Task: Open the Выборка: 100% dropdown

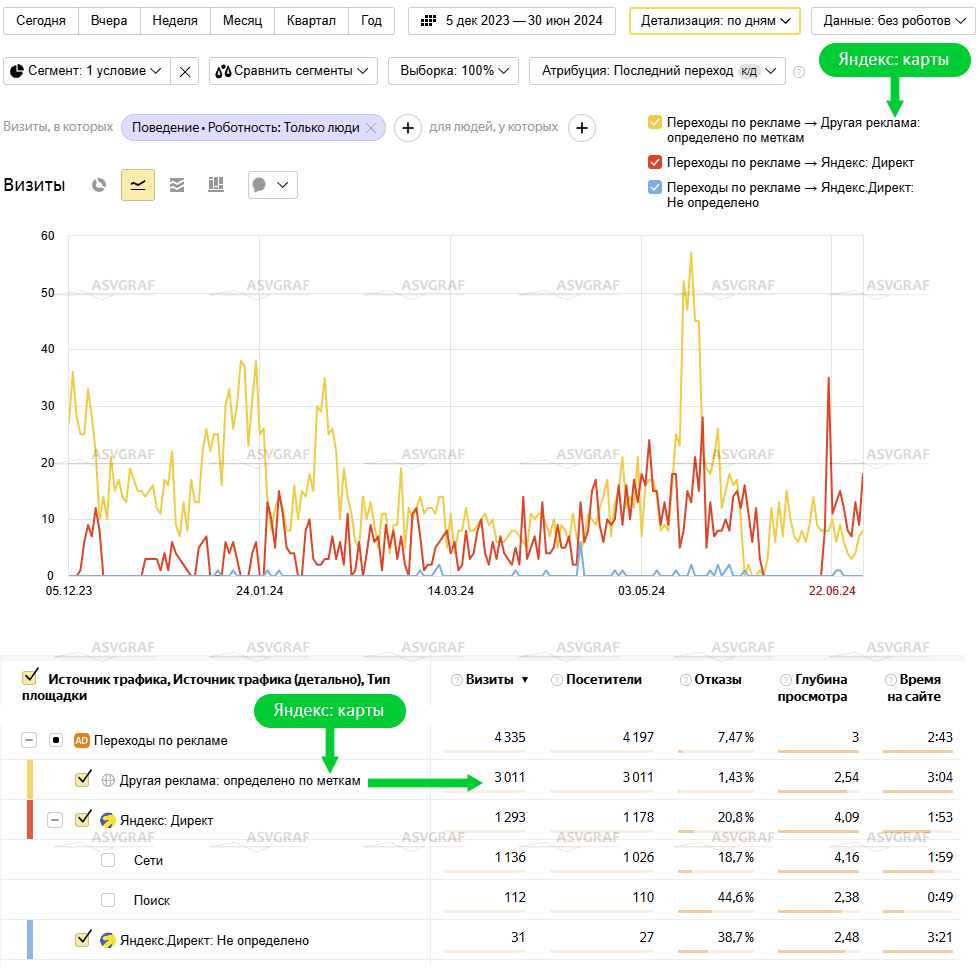Action: (454, 71)
